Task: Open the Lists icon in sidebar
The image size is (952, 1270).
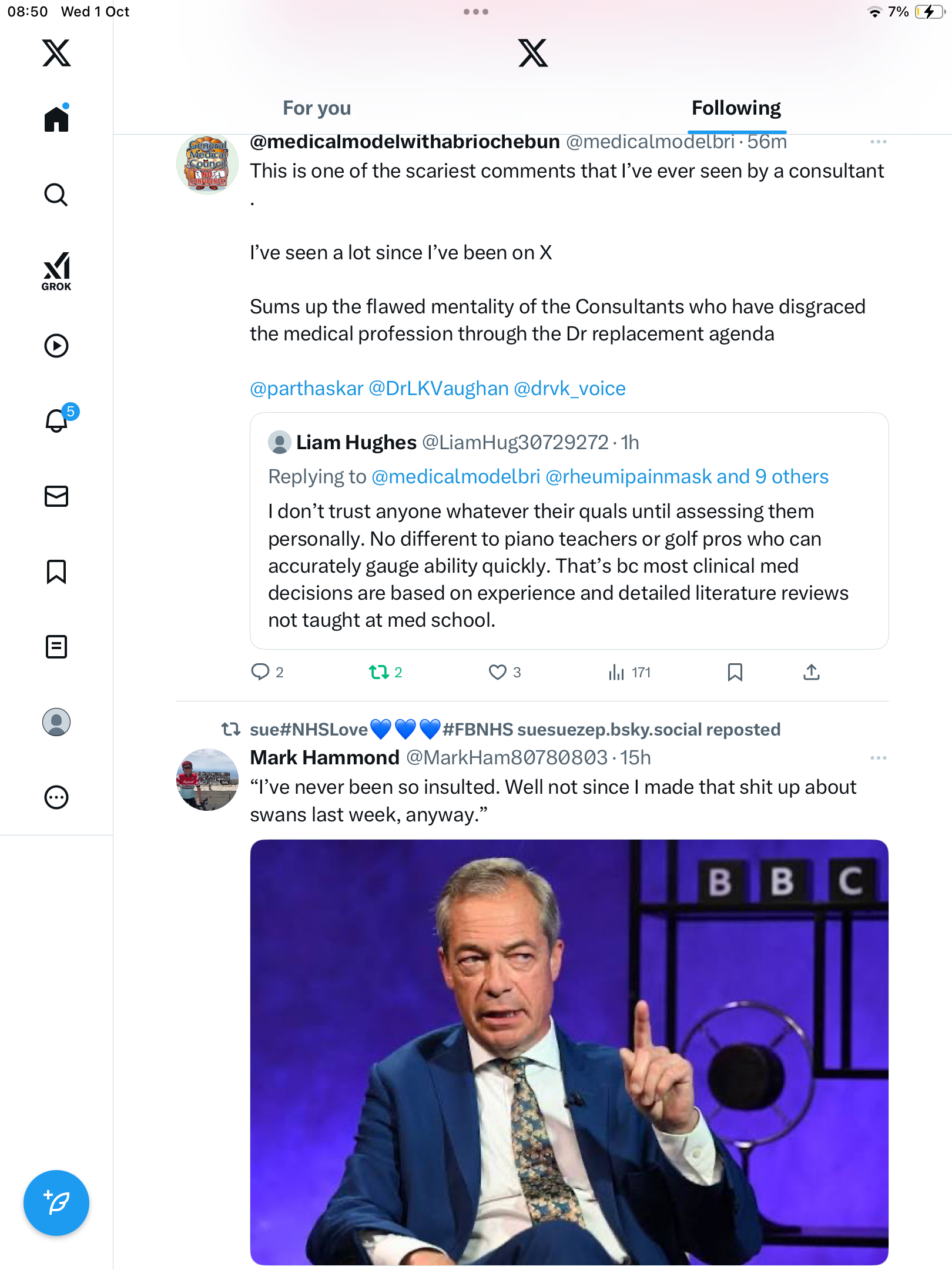Action: tap(56, 647)
